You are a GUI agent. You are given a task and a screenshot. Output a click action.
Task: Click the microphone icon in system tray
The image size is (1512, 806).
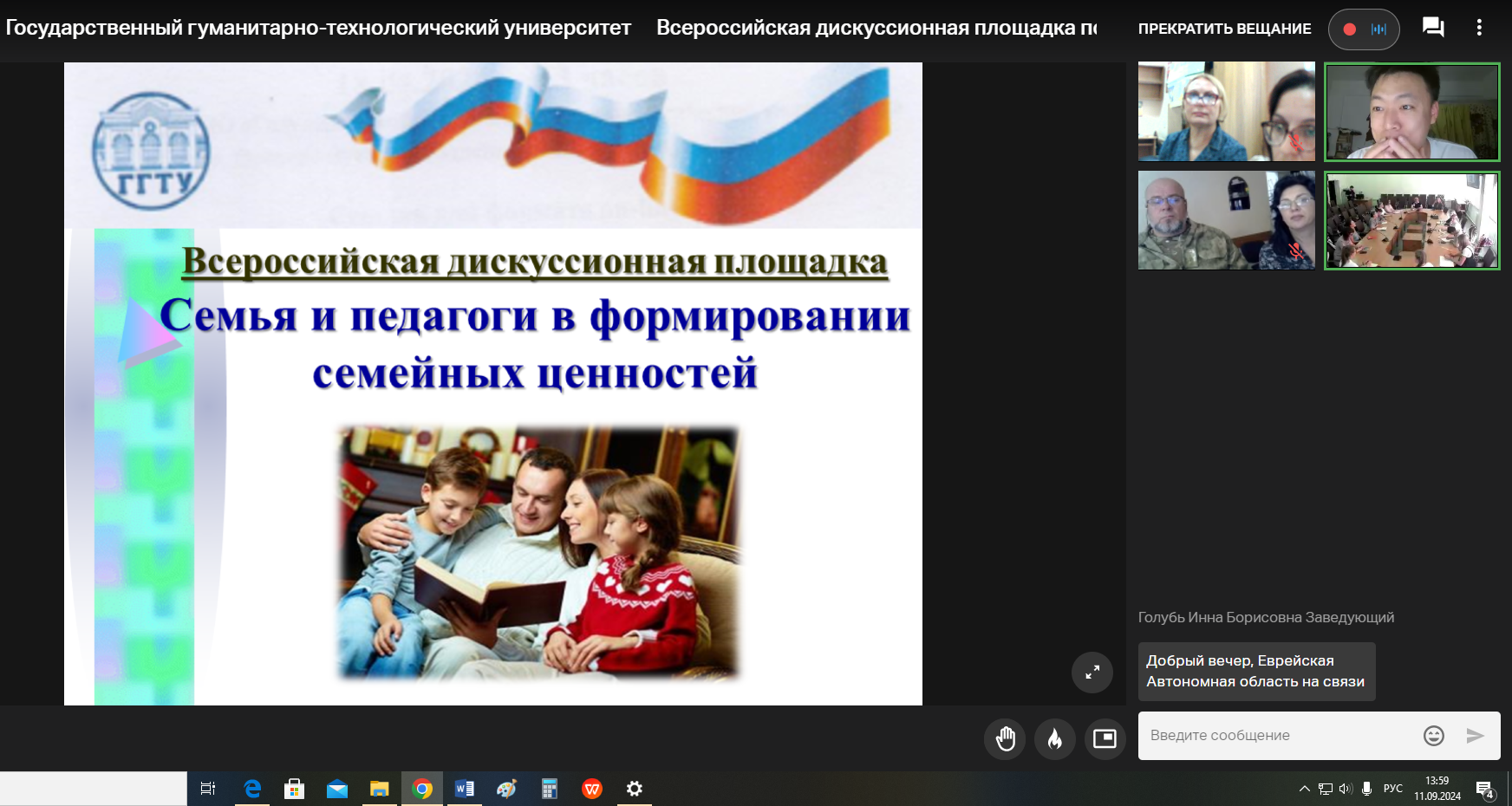point(1366,789)
